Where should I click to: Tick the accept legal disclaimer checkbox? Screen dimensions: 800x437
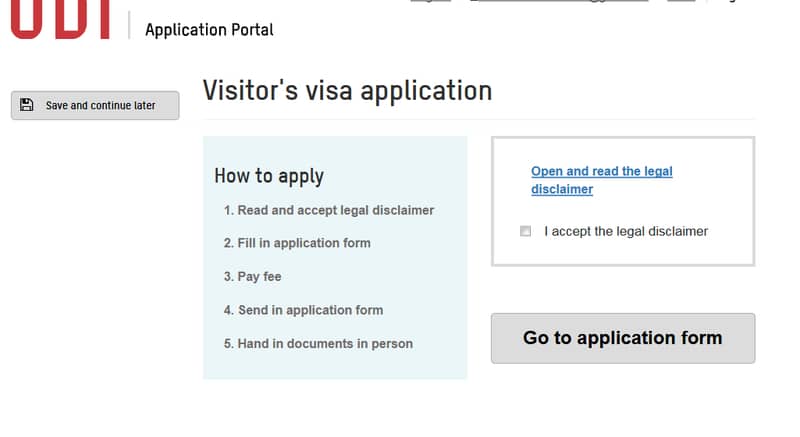pyautogui.click(x=525, y=232)
